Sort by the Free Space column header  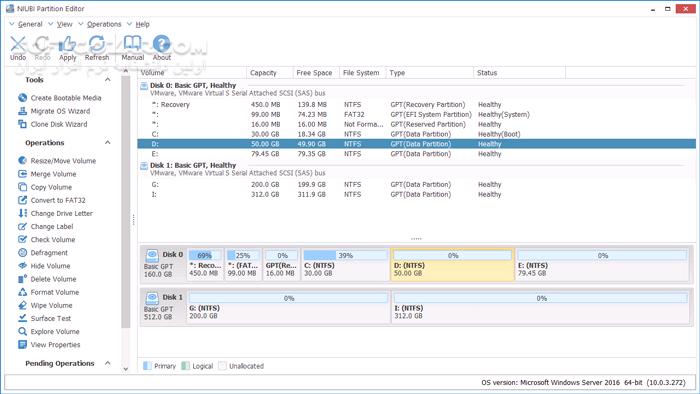316,73
